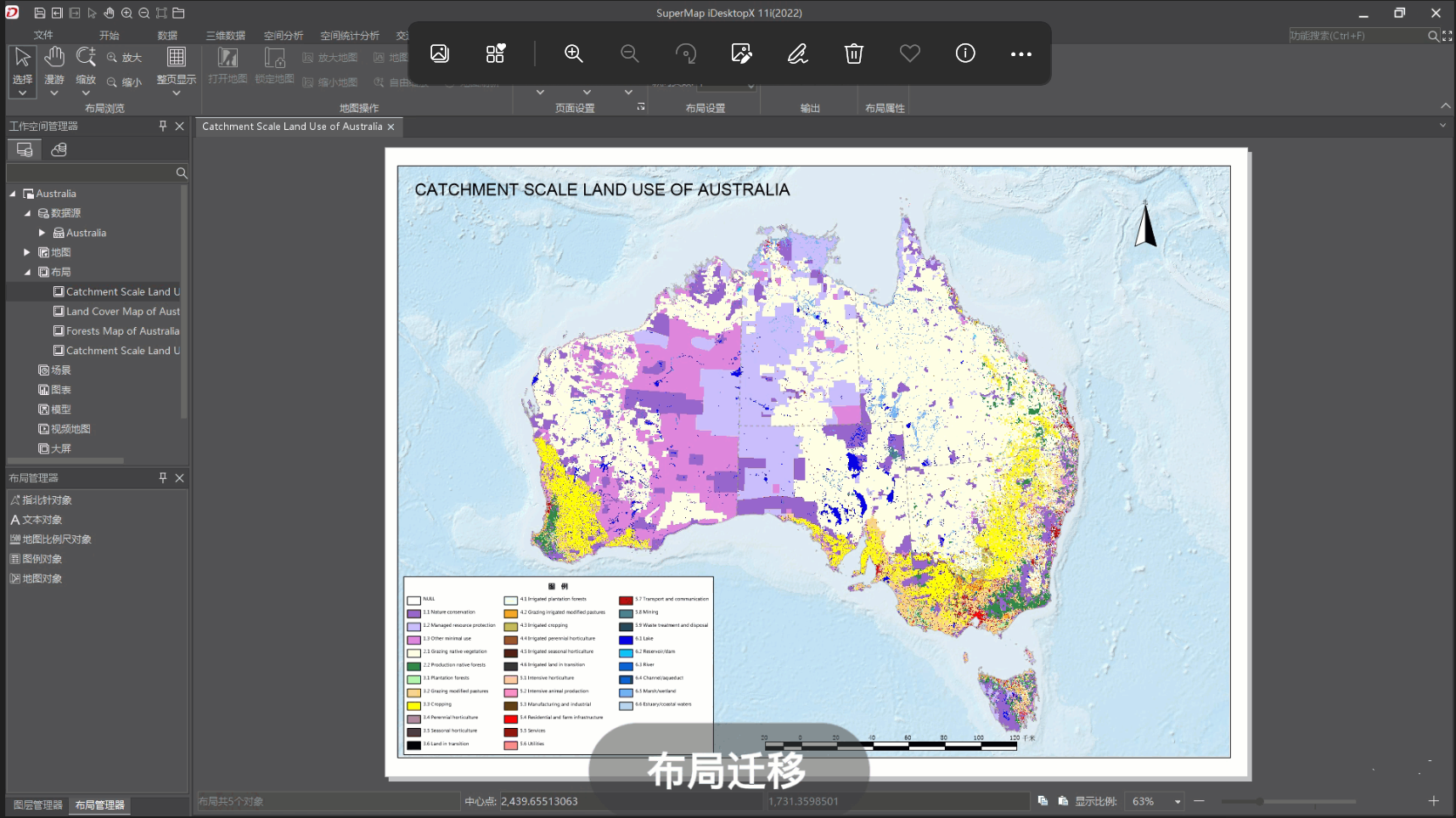Click the save icon in the quick access bar
Image resolution: width=1456 pixels, height=818 pixels.
click(x=39, y=13)
